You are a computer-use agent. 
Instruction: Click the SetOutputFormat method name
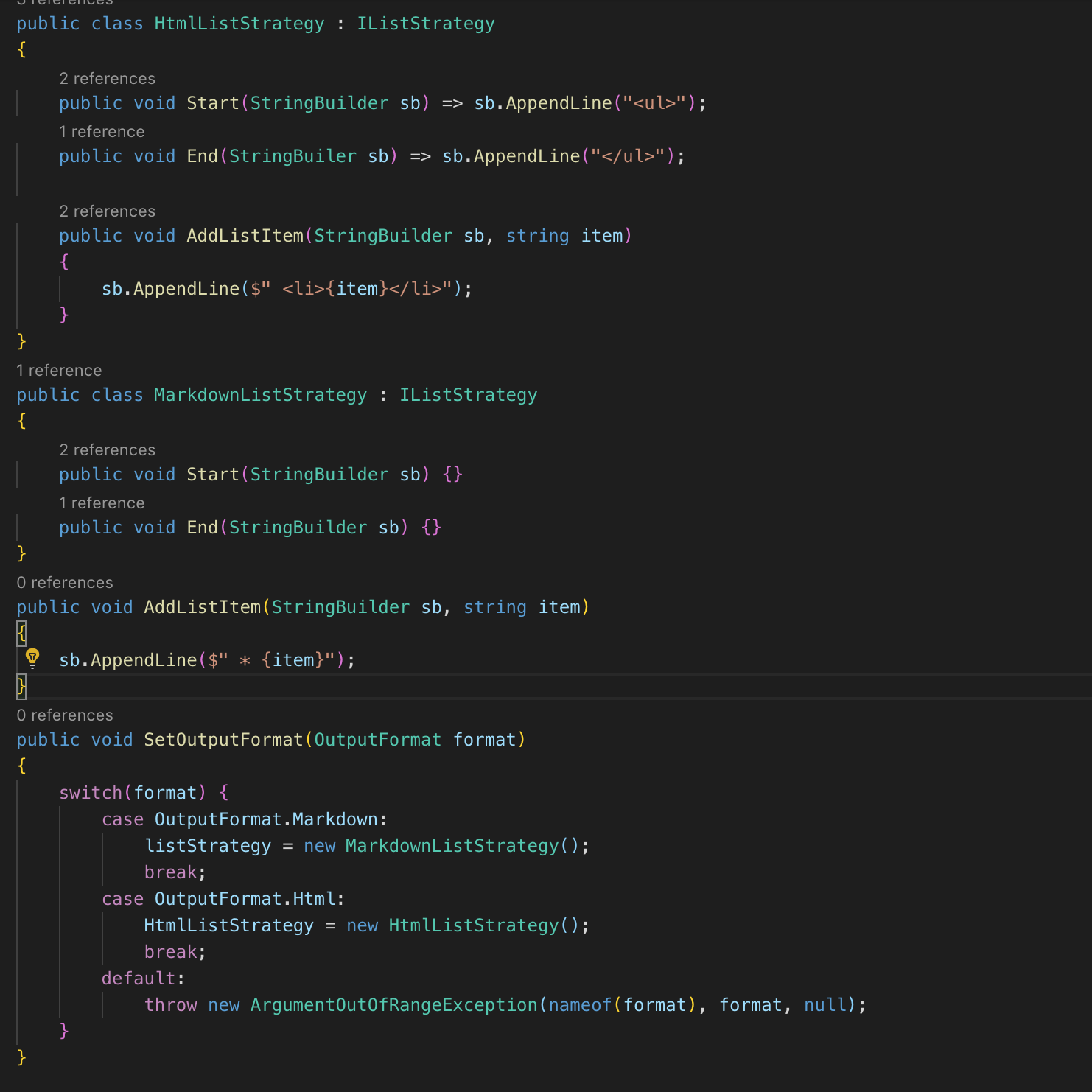pyautogui.click(x=224, y=740)
